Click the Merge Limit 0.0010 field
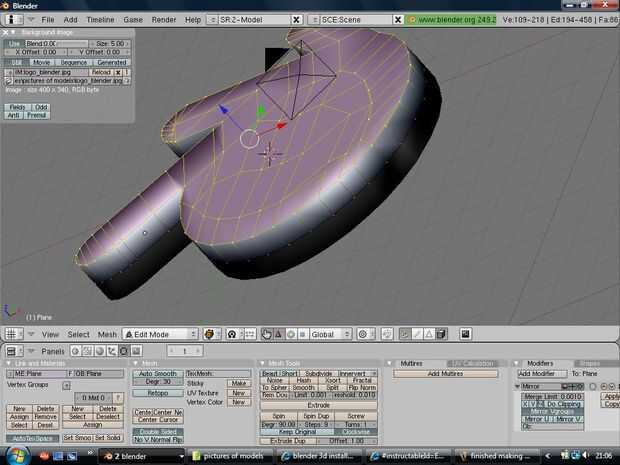 [552, 397]
